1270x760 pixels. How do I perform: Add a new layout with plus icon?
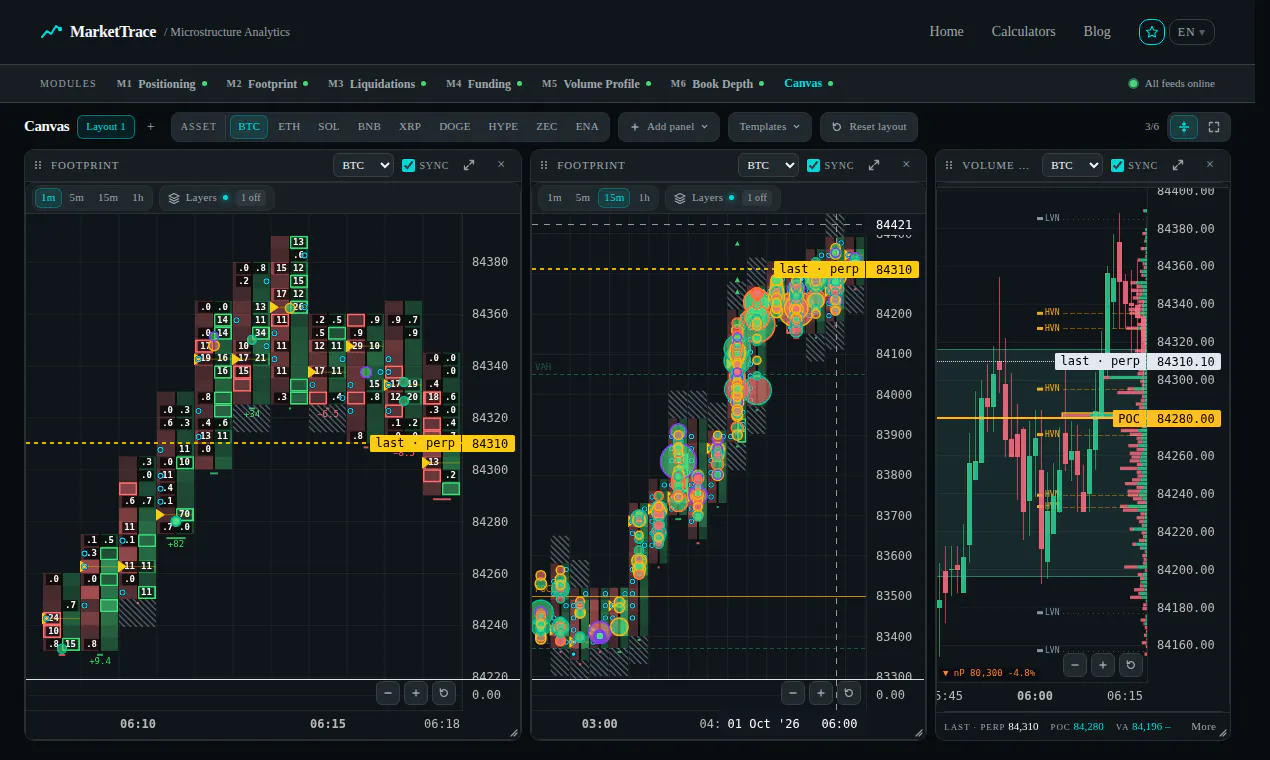pyautogui.click(x=151, y=127)
